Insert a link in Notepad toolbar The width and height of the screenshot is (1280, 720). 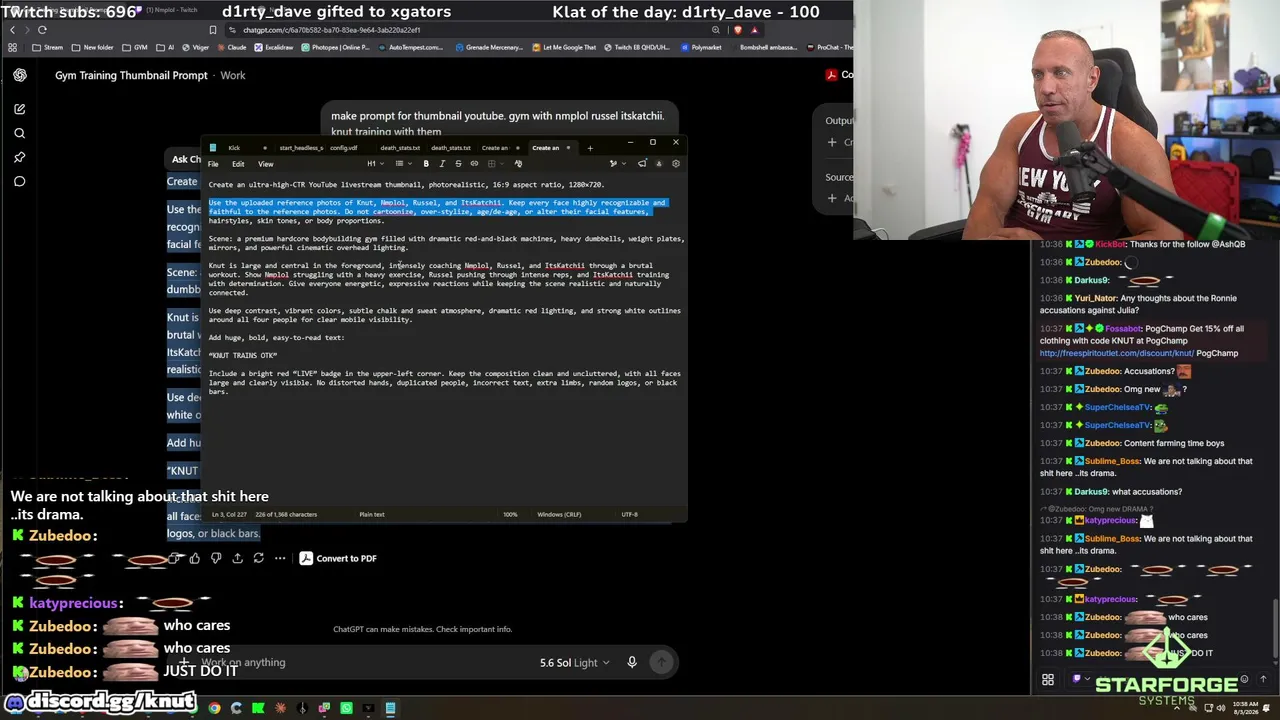(x=474, y=164)
